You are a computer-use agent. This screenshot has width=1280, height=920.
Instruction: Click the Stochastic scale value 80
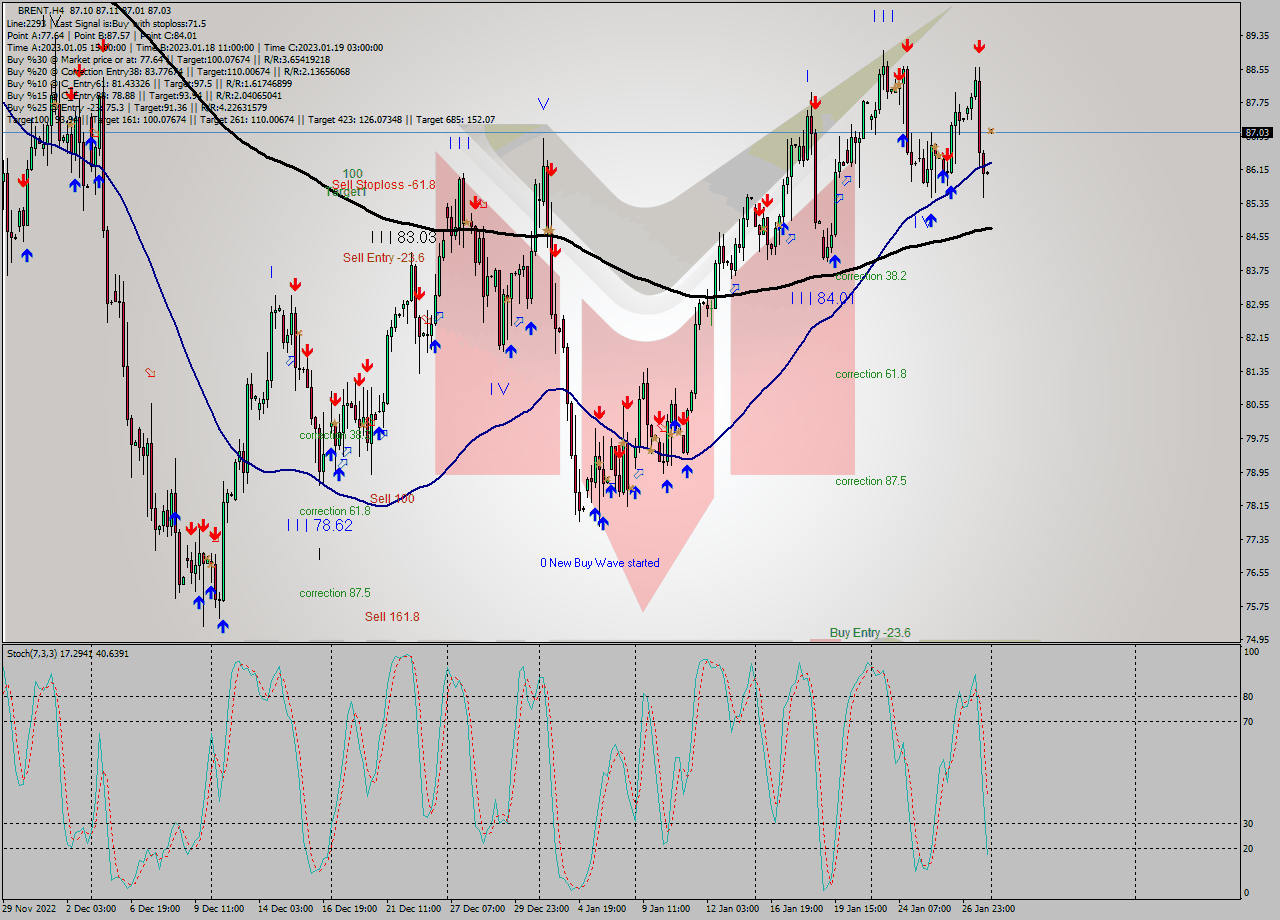coord(1249,697)
